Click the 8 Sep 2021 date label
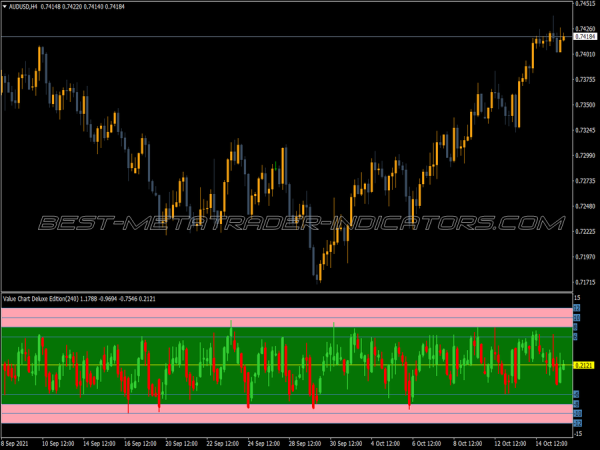The height and width of the screenshot is (450, 600). tap(15, 444)
